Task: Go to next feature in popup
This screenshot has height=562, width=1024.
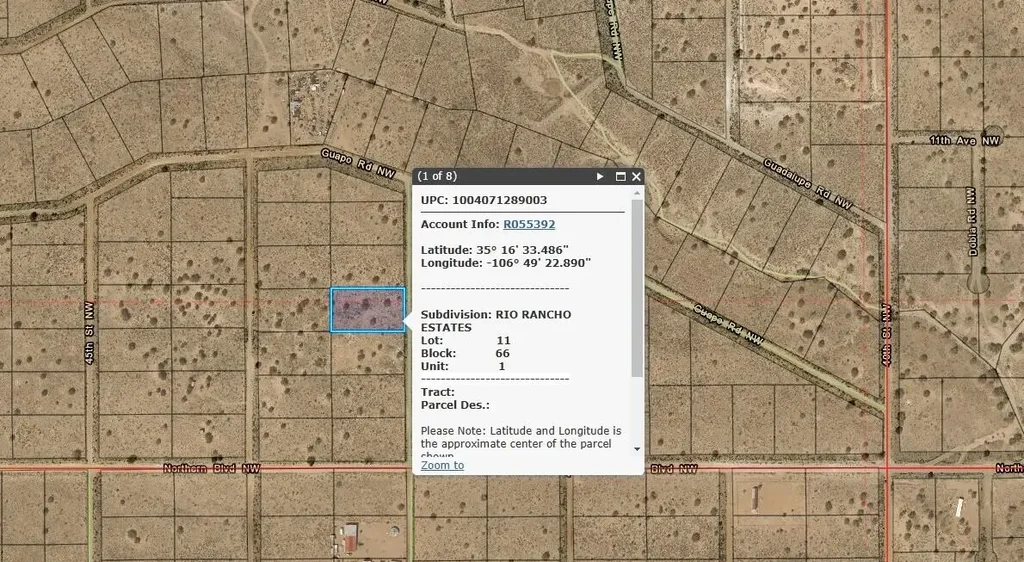Action: click(x=600, y=176)
